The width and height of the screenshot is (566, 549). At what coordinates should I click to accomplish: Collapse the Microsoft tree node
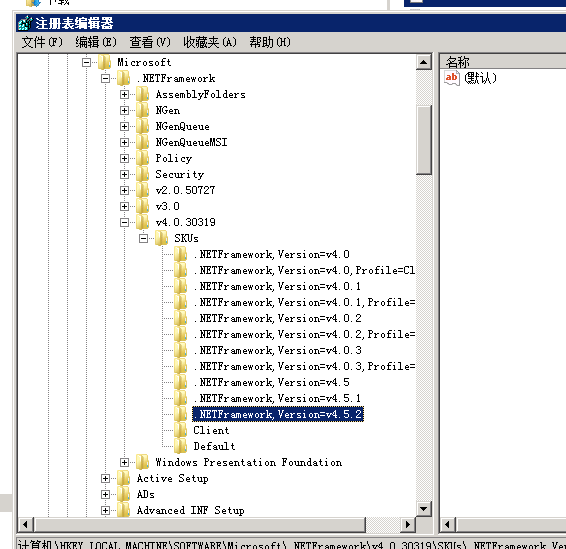pos(86,62)
